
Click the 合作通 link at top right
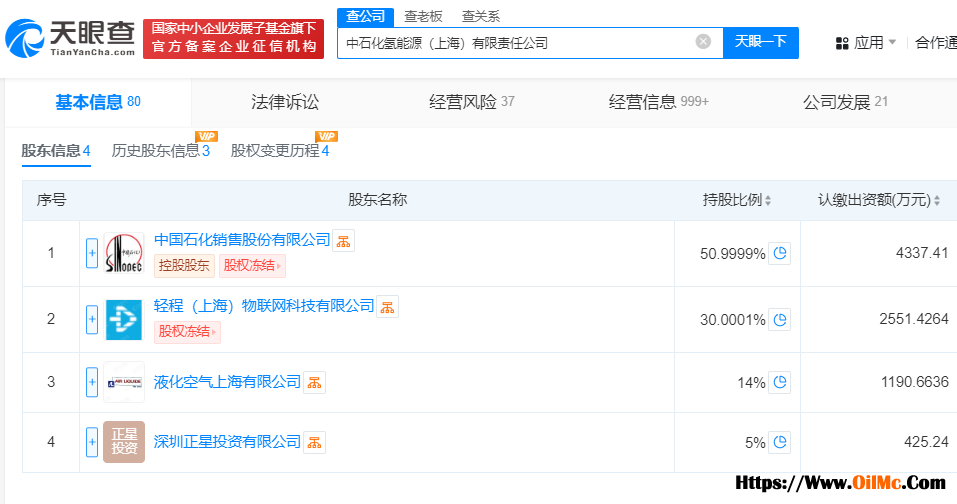(936, 42)
